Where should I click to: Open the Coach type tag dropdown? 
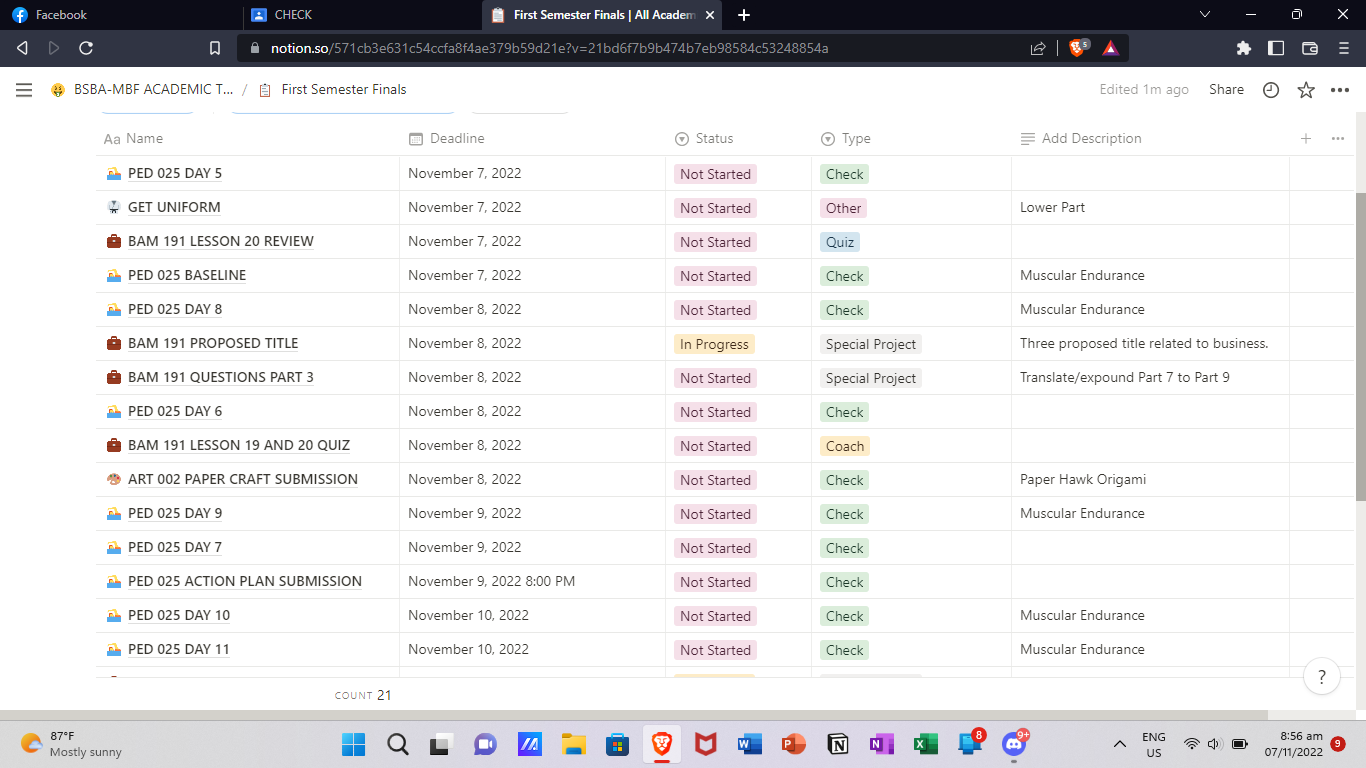[x=844, y=446]
